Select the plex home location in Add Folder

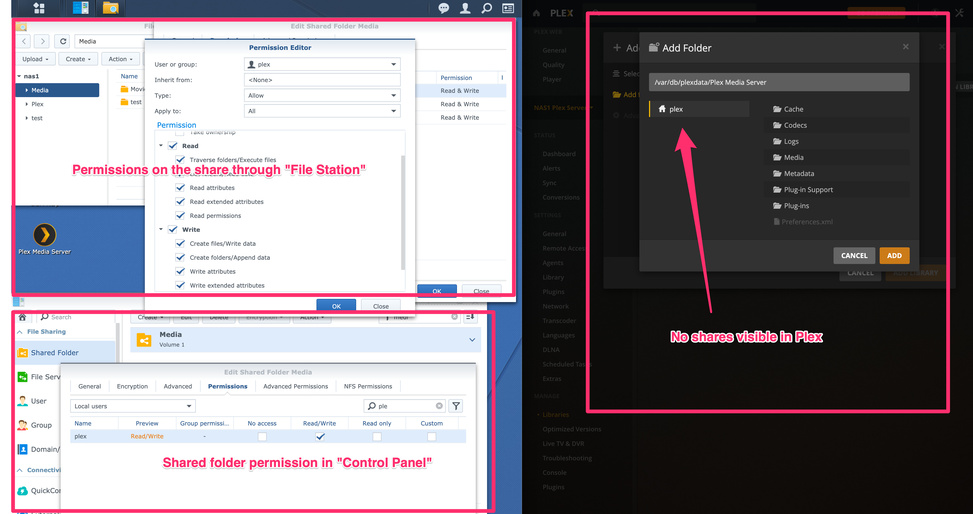699,109
